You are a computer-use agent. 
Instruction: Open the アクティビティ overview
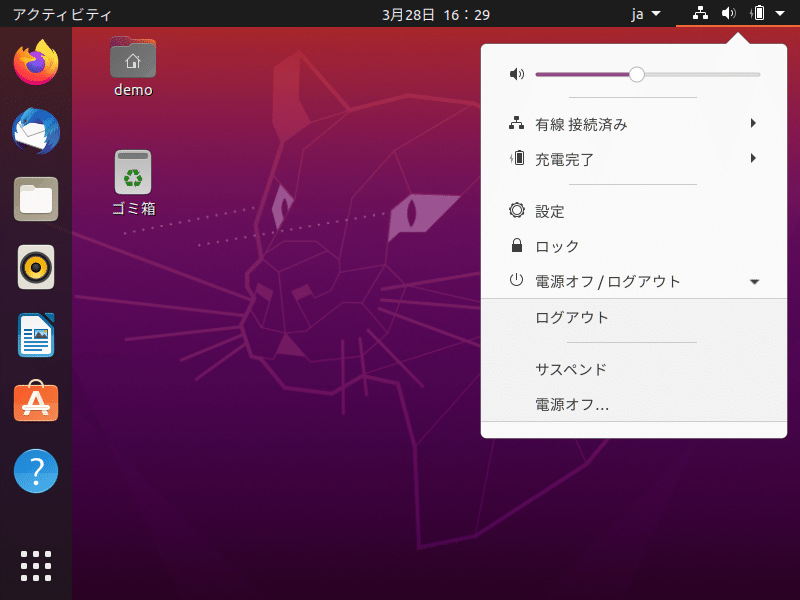(62, 14)
